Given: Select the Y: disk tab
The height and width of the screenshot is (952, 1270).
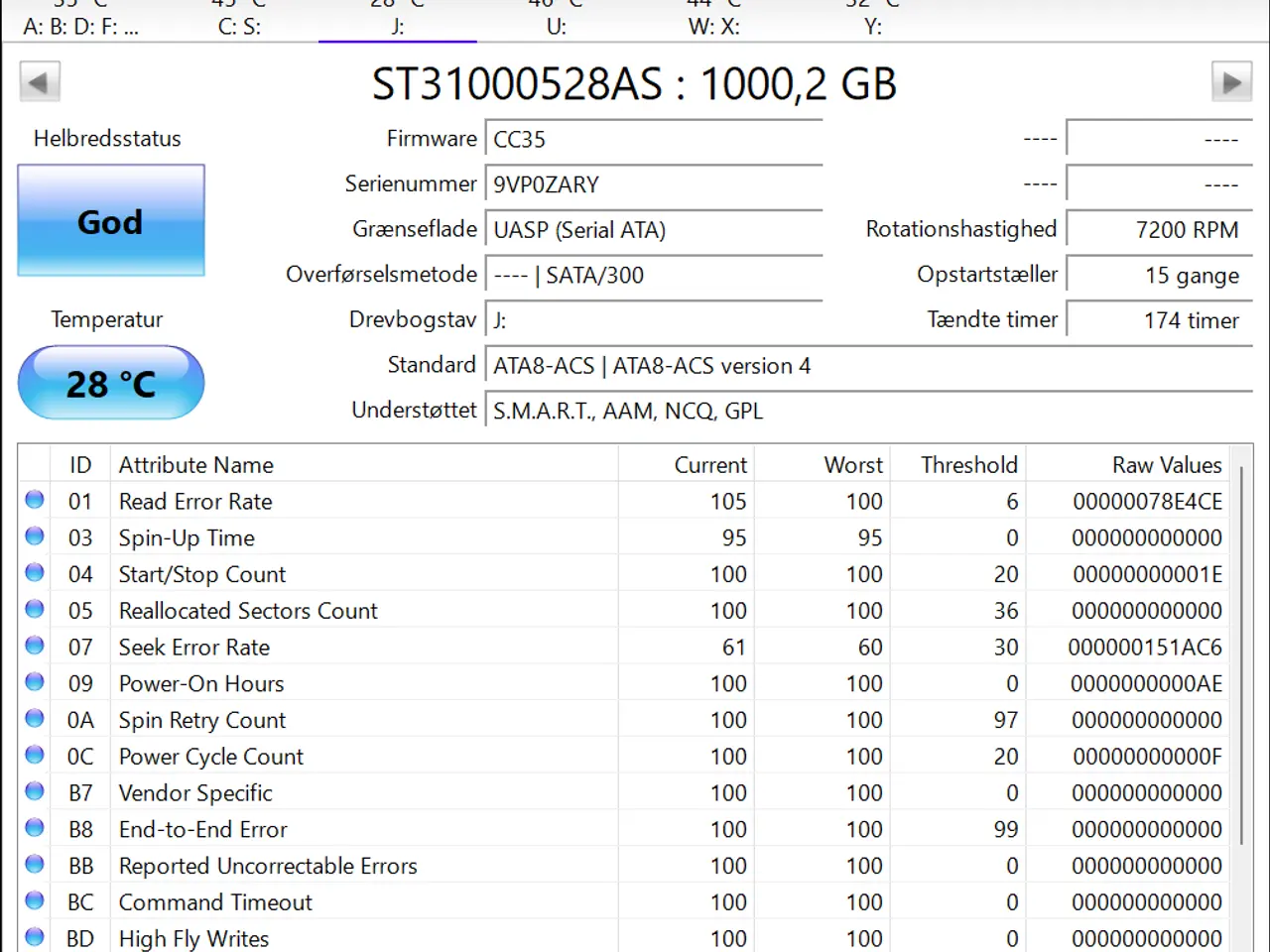Looking at the screenshot, I should coord(873,20).
